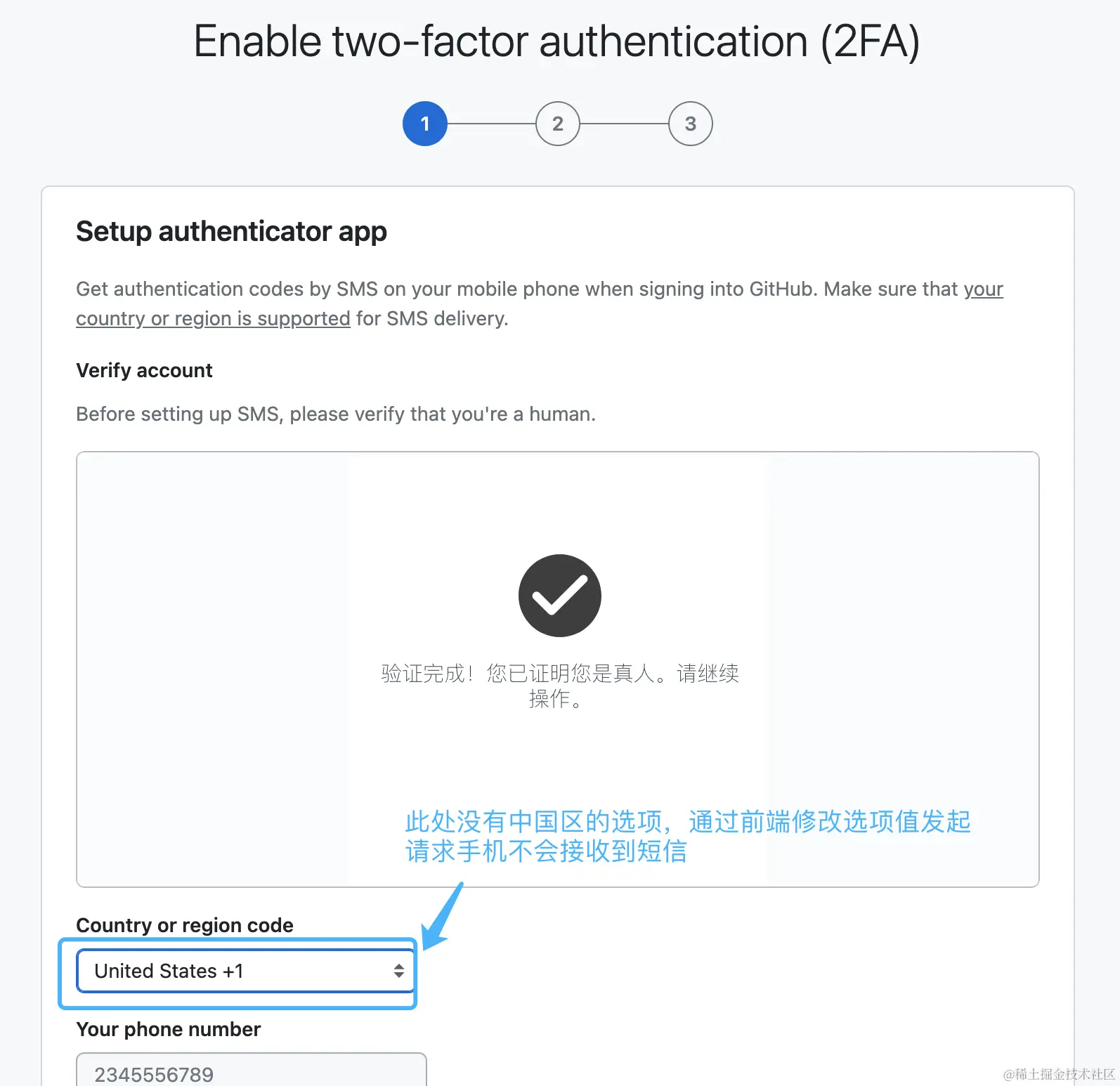Click the "Before setting up SMS" text
The width and height of the screenshot is (1120, 1086).
335,414
